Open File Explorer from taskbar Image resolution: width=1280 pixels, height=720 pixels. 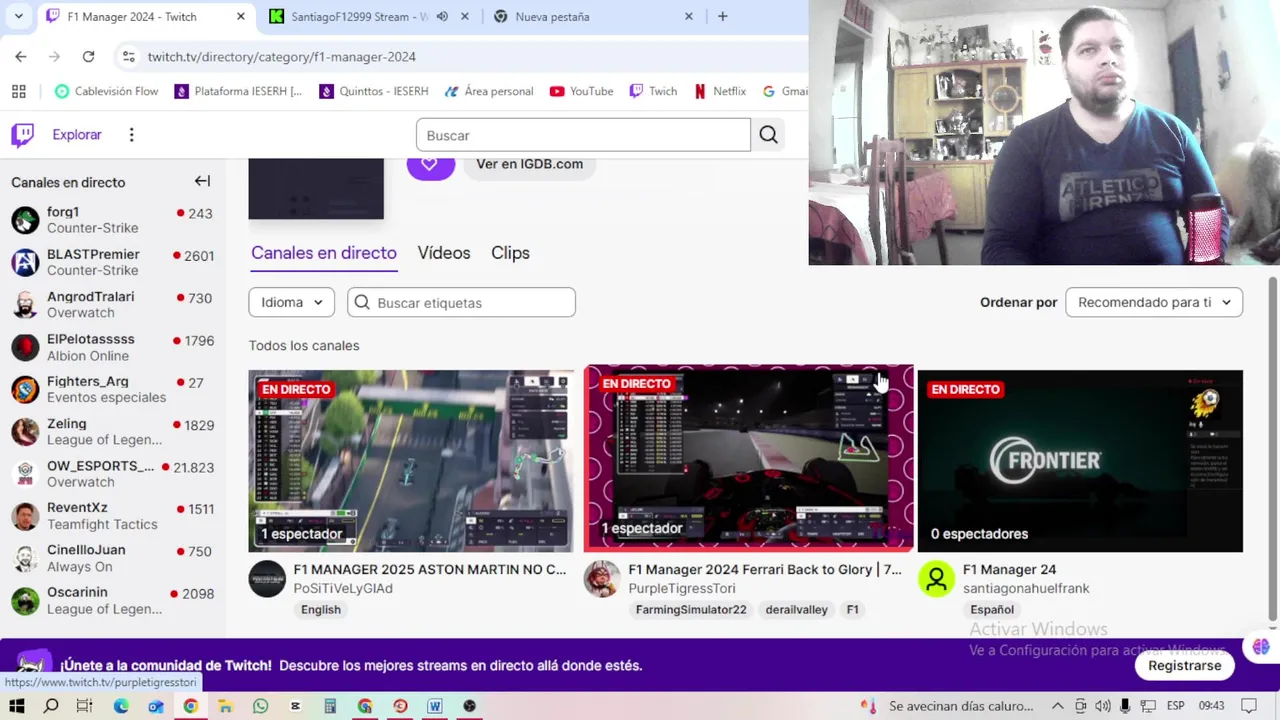click(226, 706)
